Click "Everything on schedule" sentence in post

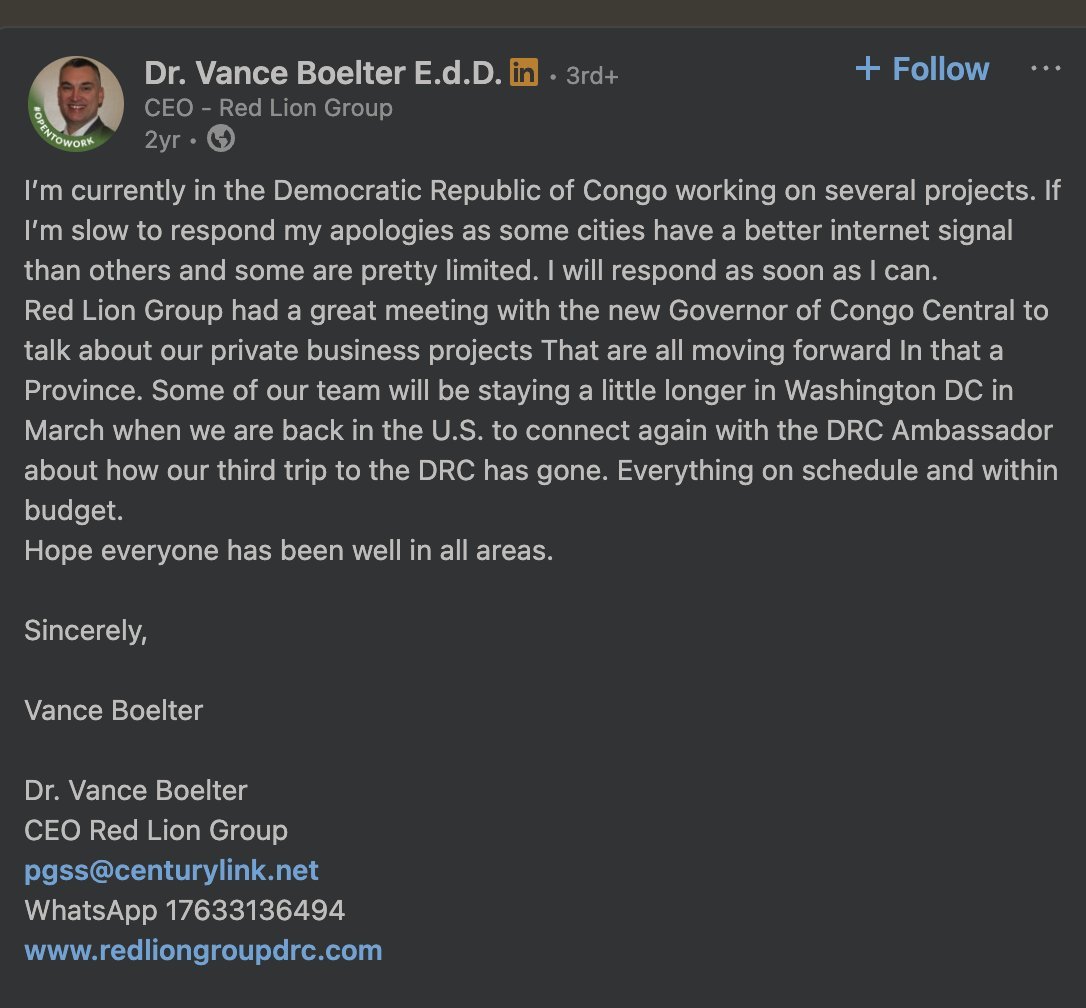[x=780, y=470]
